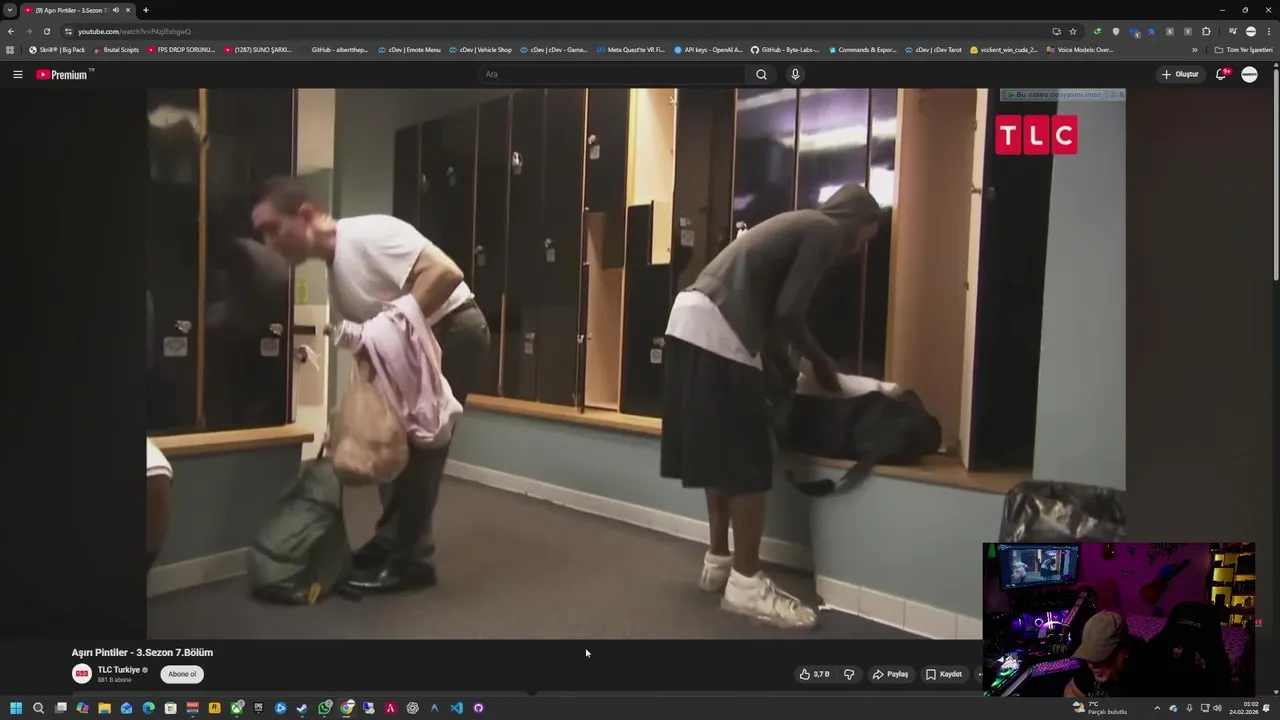Click the Oluştur create button
Screen dimensions: 1280x720
pyautogui.click(x=1180, y=74)
